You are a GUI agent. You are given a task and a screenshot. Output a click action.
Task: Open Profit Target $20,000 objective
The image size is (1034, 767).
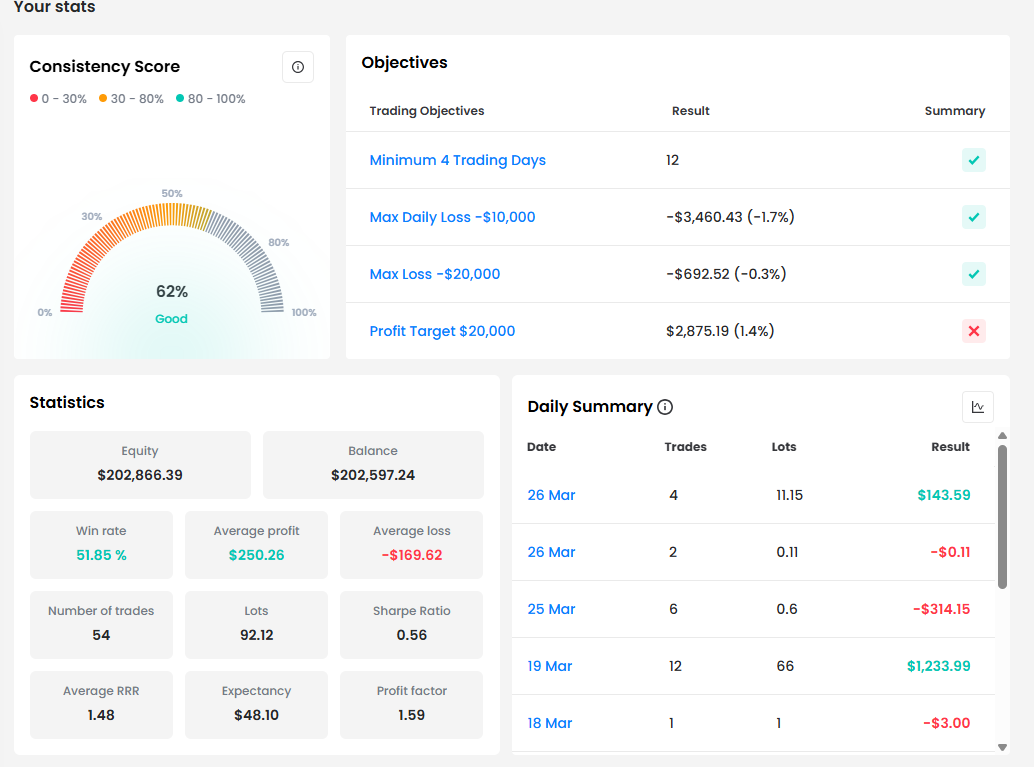pos(442,331)
